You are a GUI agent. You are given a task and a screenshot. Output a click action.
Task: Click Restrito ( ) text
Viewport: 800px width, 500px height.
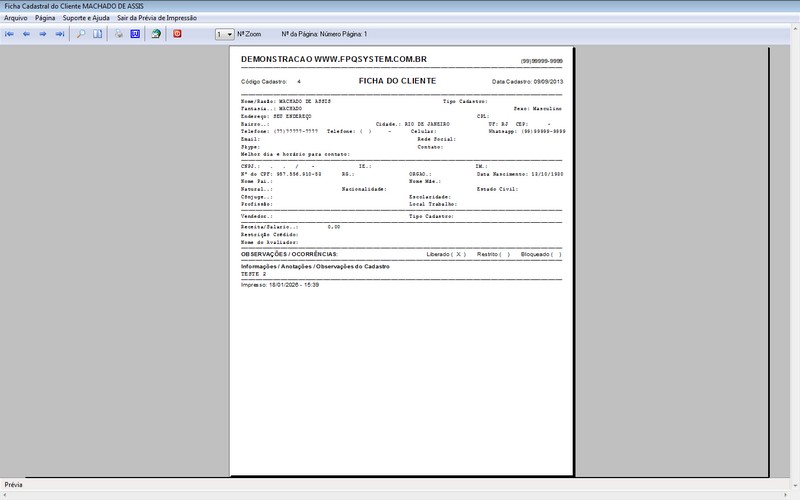(x=493, y=254)
